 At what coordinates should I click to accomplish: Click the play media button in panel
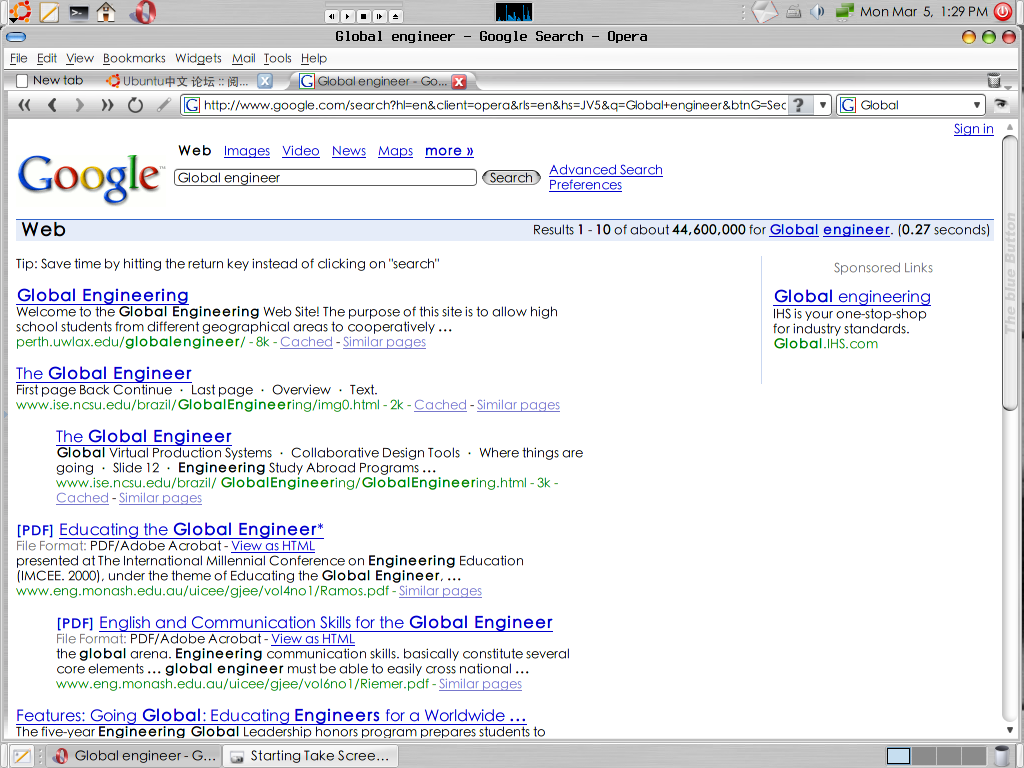click(348, 16)
